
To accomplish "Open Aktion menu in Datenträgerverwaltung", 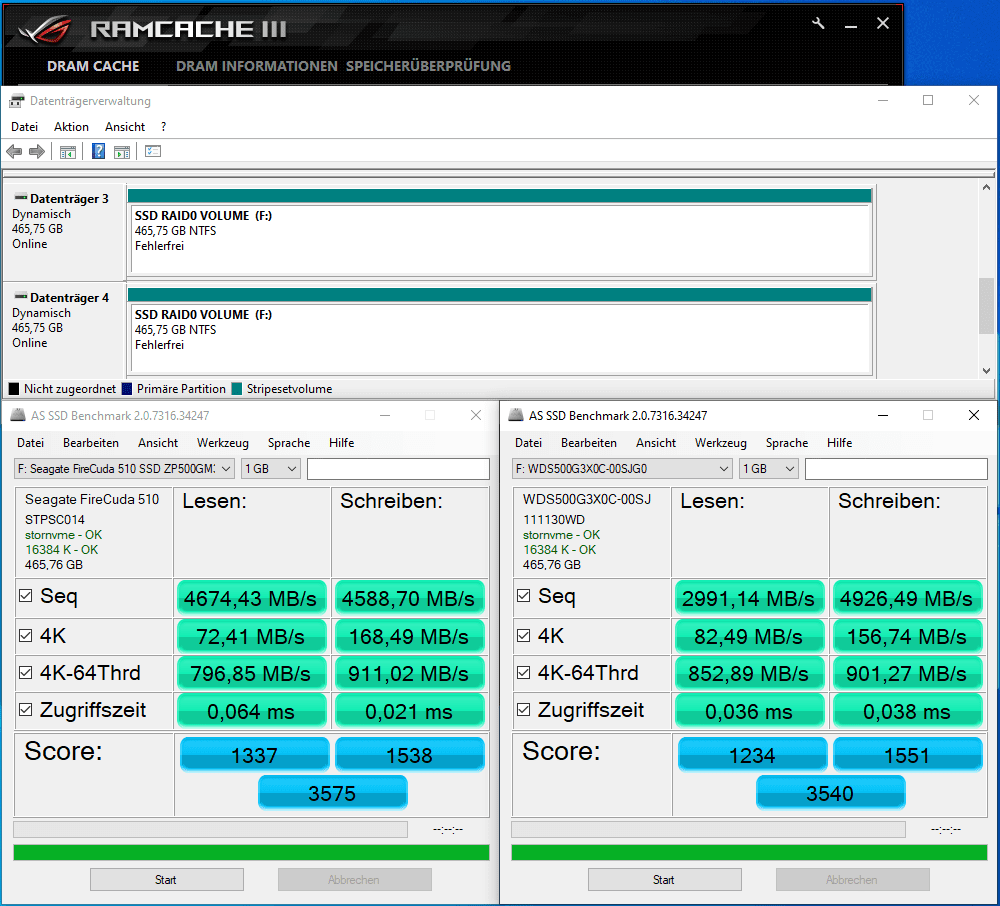I will [x=71, y=127].
